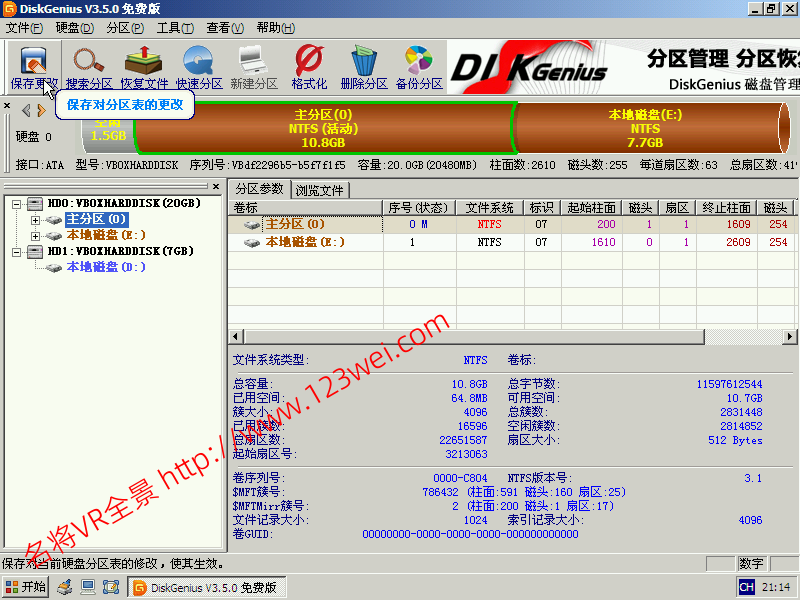Switch to the 浏览文件 tab
The image size is (800, 600).
(x=320, y=190)
